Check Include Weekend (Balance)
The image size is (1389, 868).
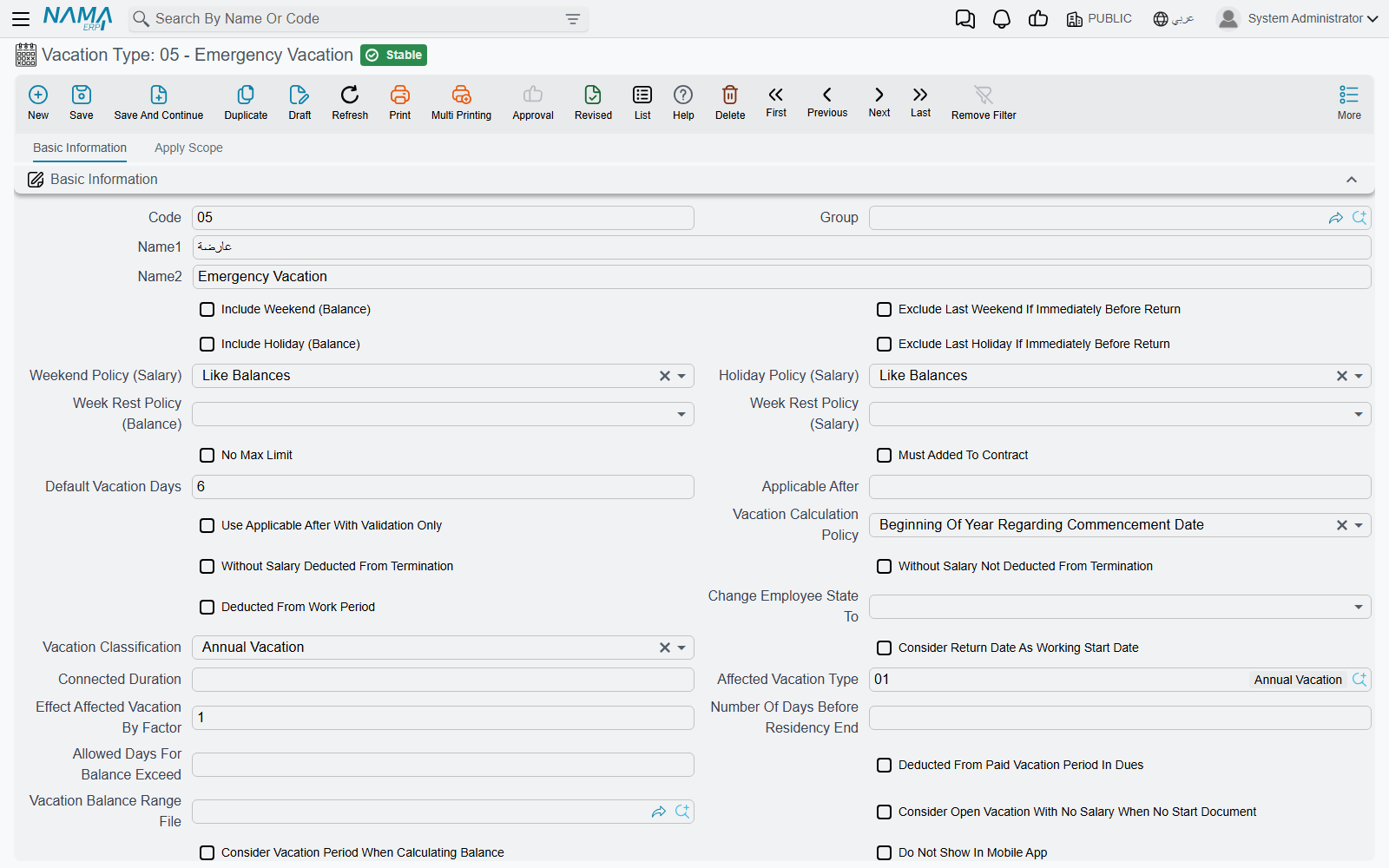207,309
